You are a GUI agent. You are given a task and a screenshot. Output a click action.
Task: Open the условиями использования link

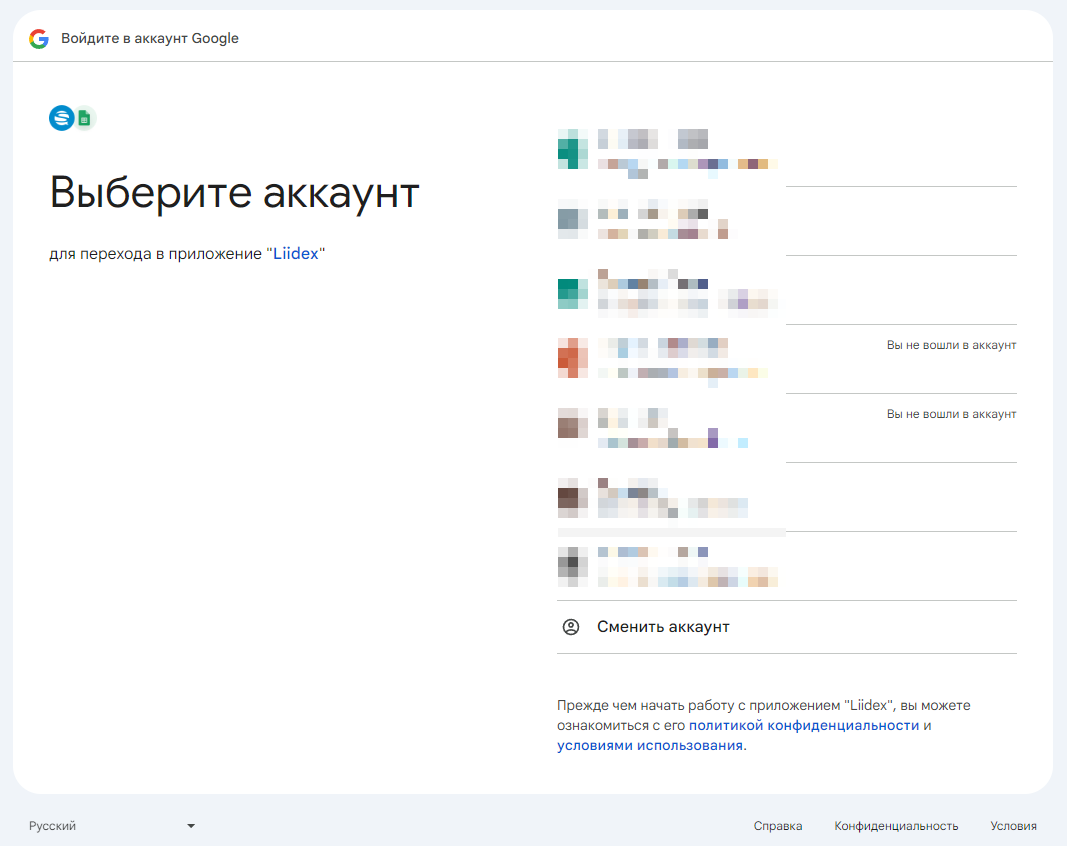(650, 745)
